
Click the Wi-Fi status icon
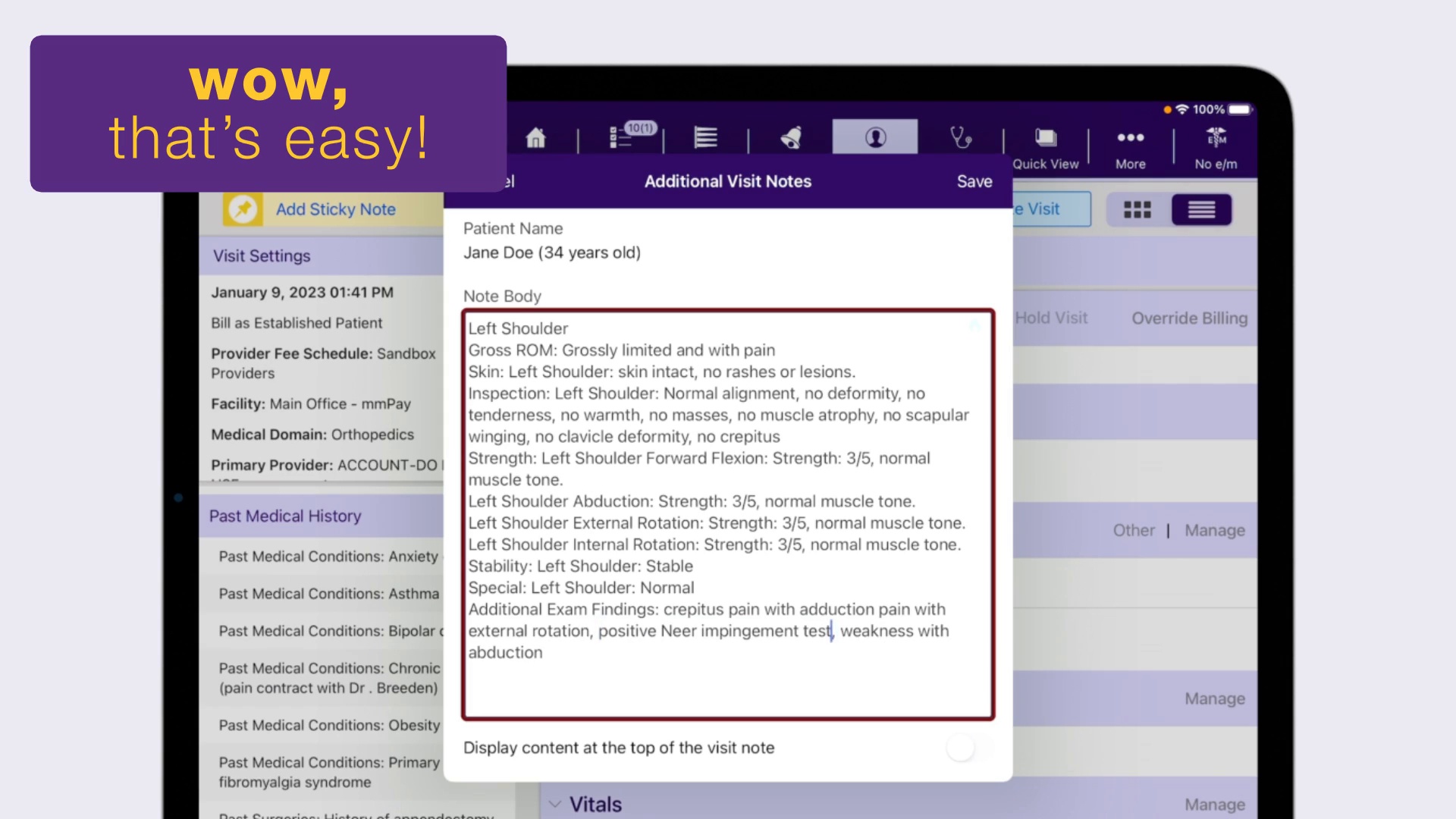(1181, 110)
